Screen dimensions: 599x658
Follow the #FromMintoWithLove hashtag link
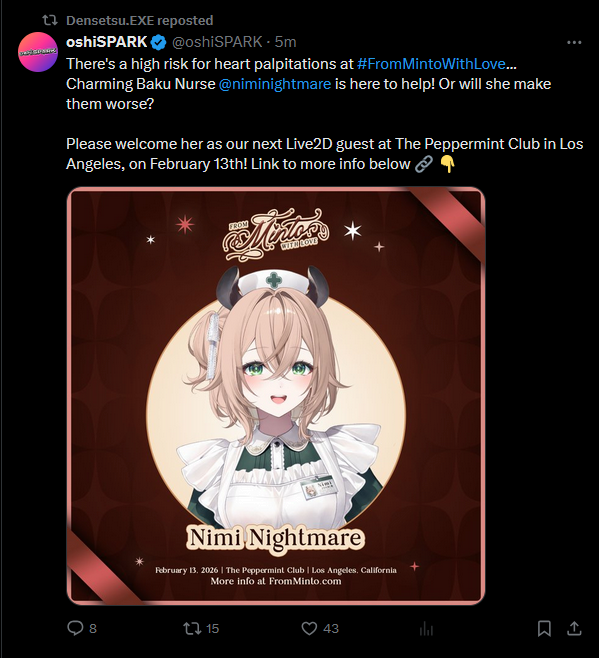(431, 64)
